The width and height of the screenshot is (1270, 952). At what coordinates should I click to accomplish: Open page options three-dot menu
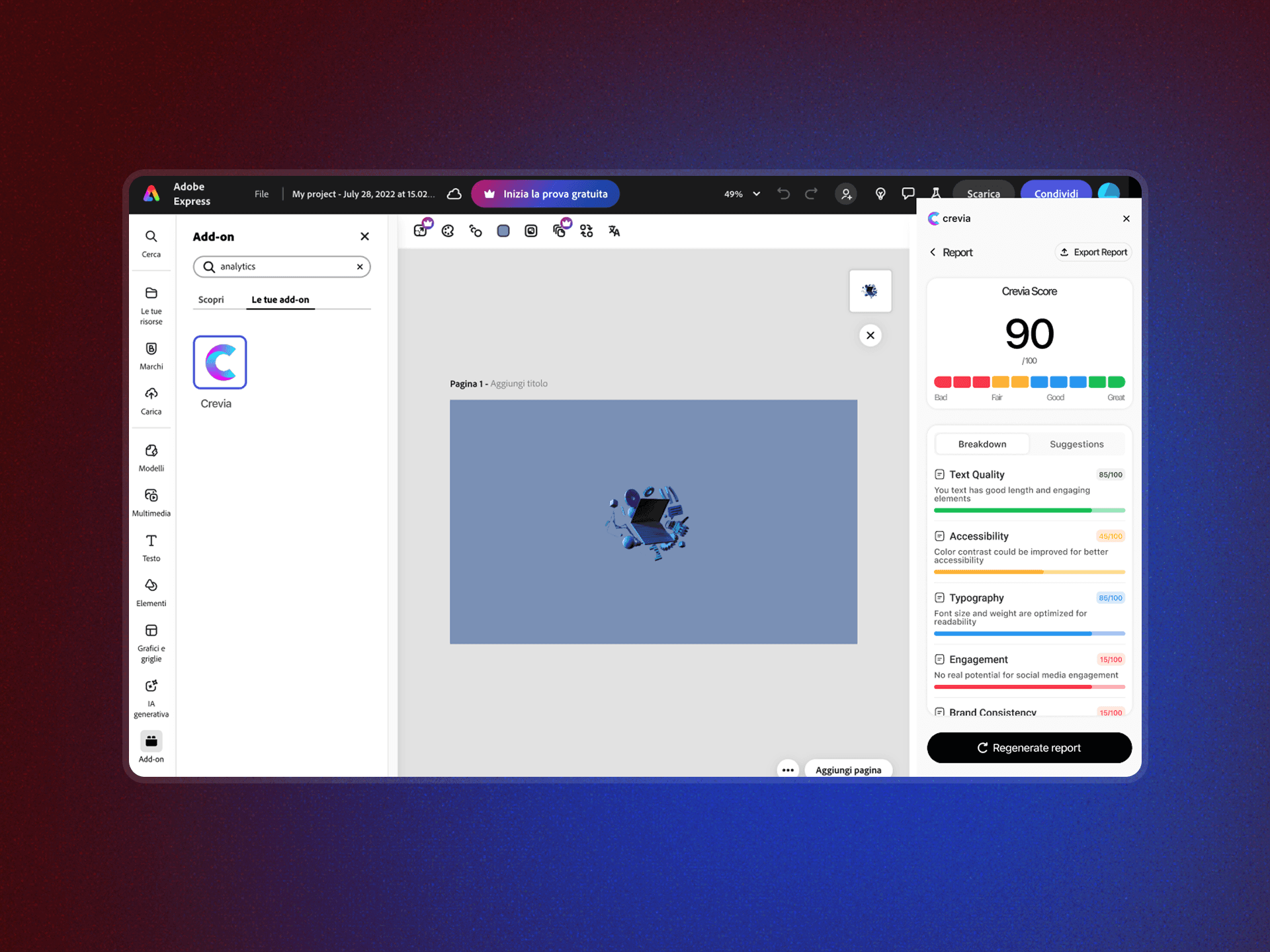click(x=788, y=770)
